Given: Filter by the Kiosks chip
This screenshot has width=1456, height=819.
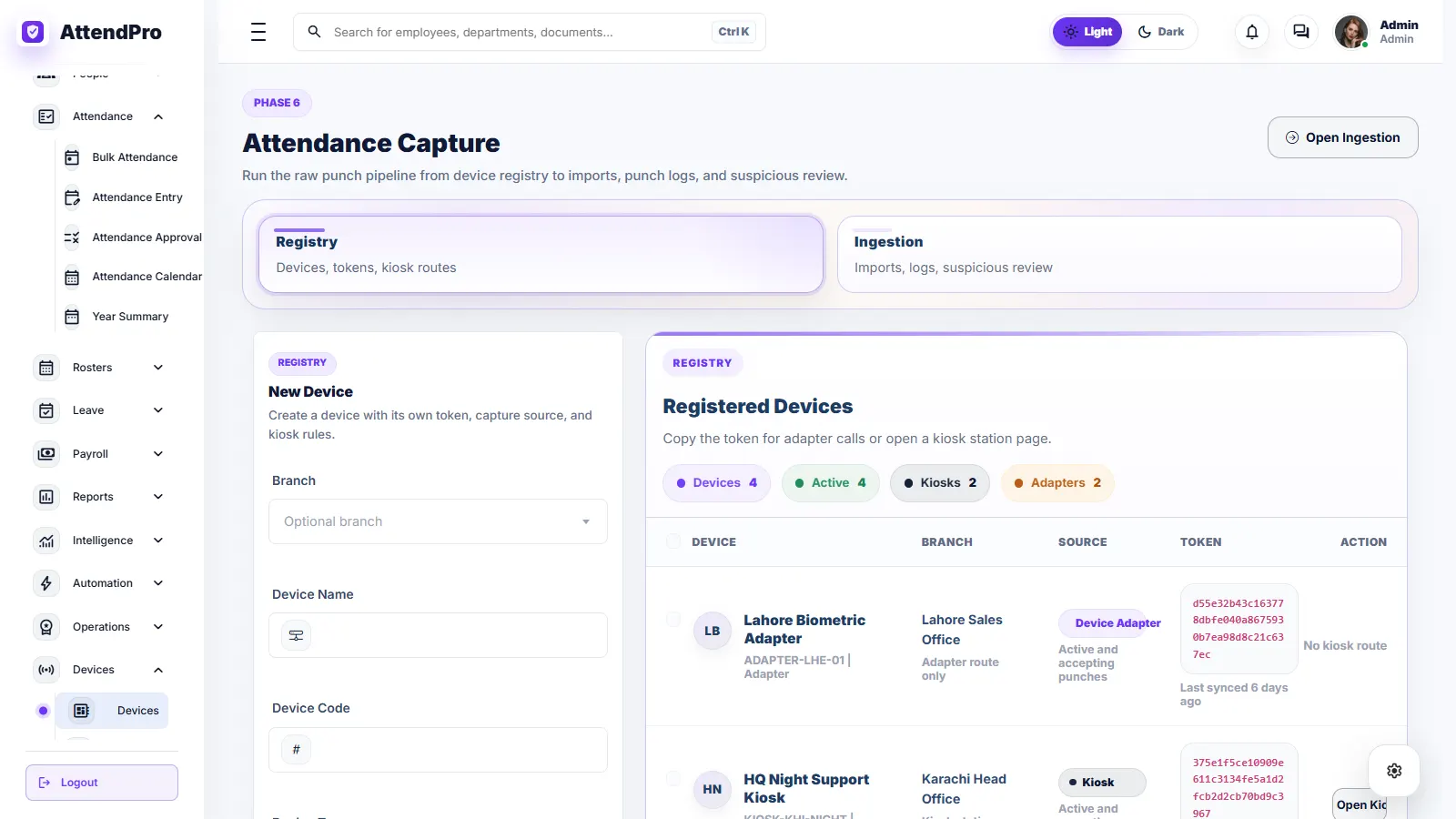Looking at the screenshot, I should [x=940, y=483].
